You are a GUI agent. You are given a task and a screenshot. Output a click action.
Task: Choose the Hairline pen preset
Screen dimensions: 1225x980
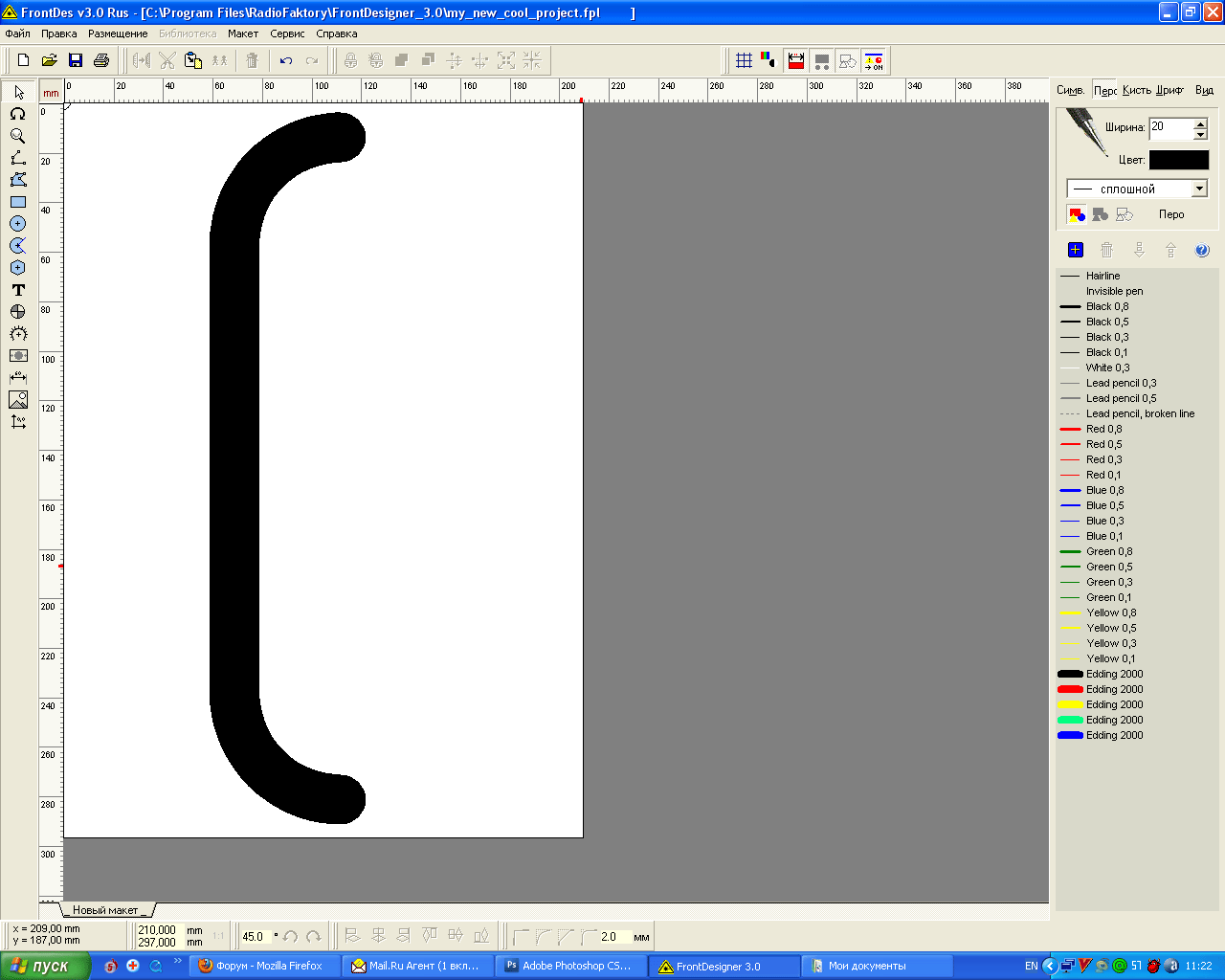coord(1102,276)
